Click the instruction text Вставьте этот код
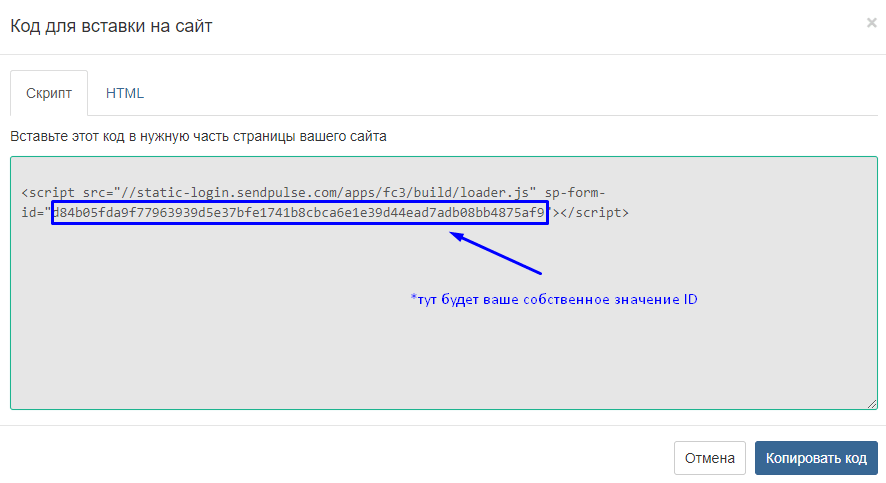886x483 pixels. pyautogui.click(x=198, y=136)
